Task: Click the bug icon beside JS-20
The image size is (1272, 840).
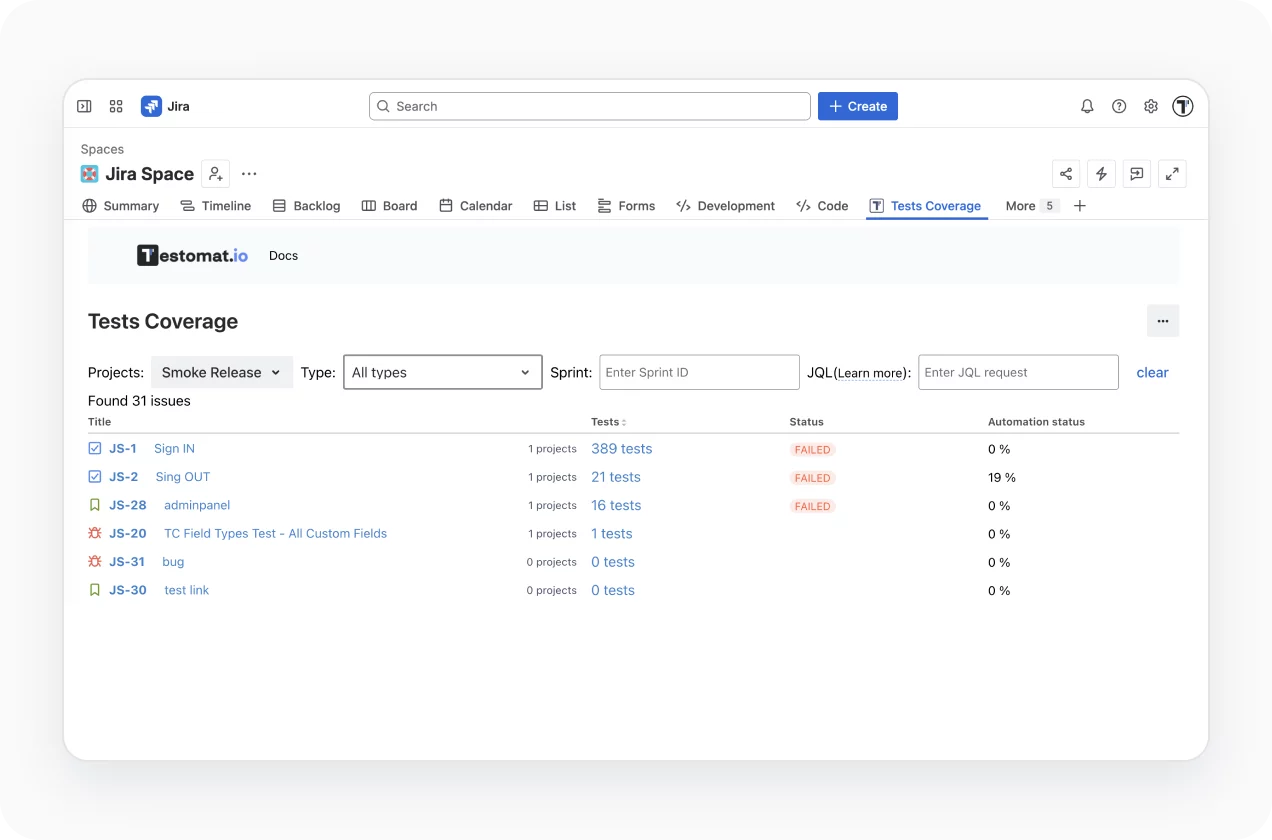Action: pos(95,534)
